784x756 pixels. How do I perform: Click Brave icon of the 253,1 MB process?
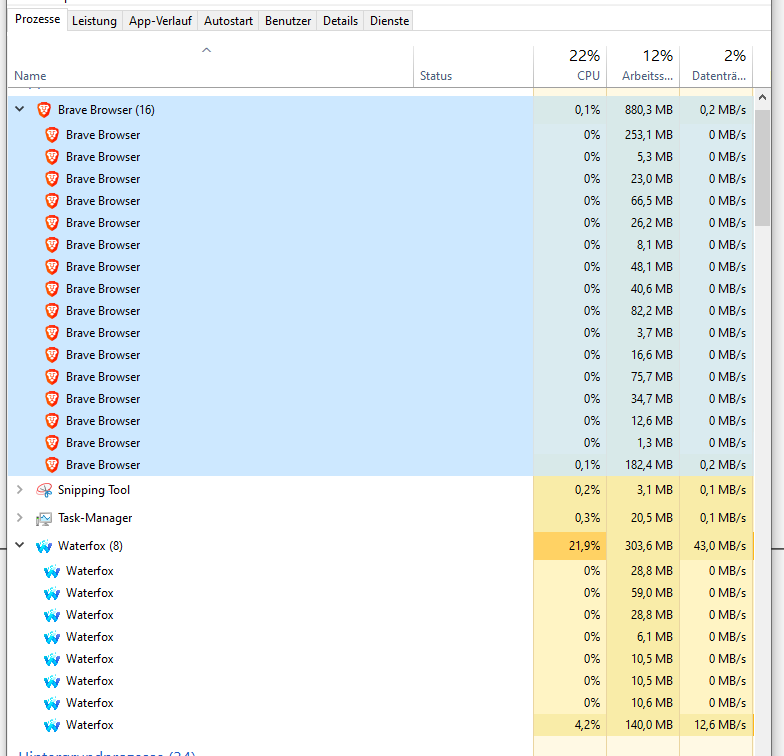tap(52, 135)
